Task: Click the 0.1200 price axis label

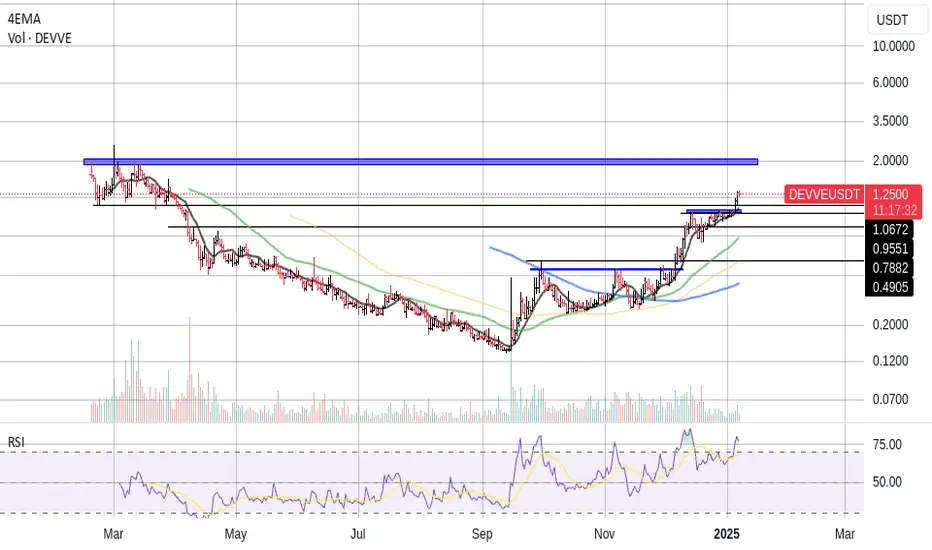Action: [890, 361]
